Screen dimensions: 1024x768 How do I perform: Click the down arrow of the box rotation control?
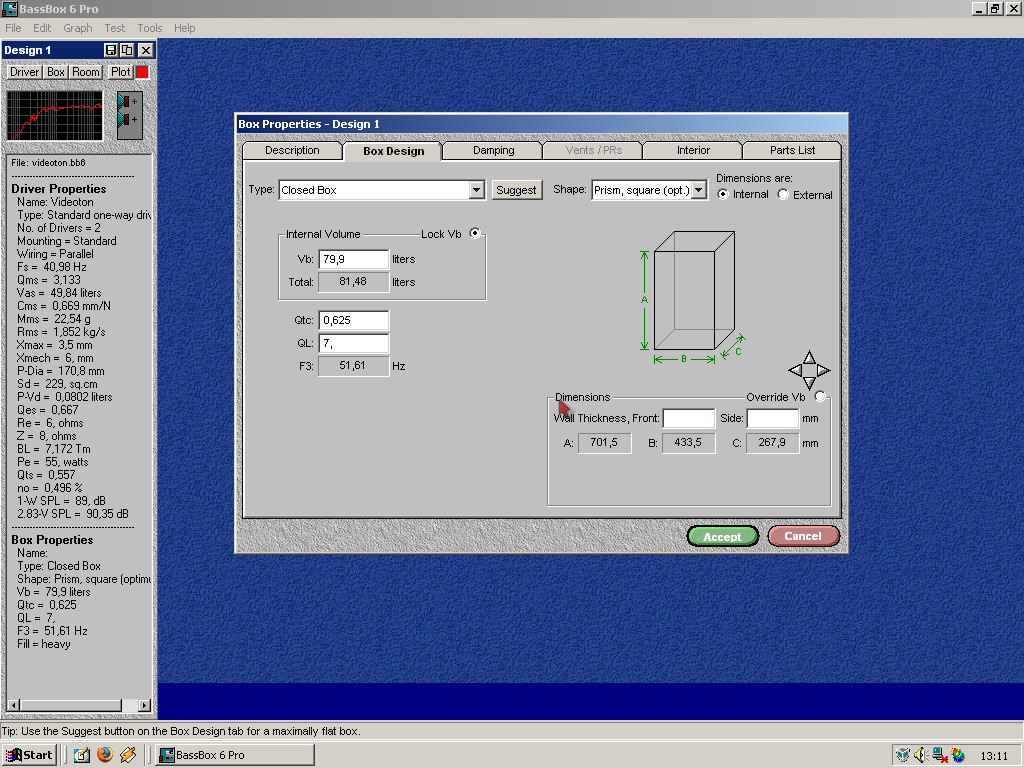click(x=809, y=383)
